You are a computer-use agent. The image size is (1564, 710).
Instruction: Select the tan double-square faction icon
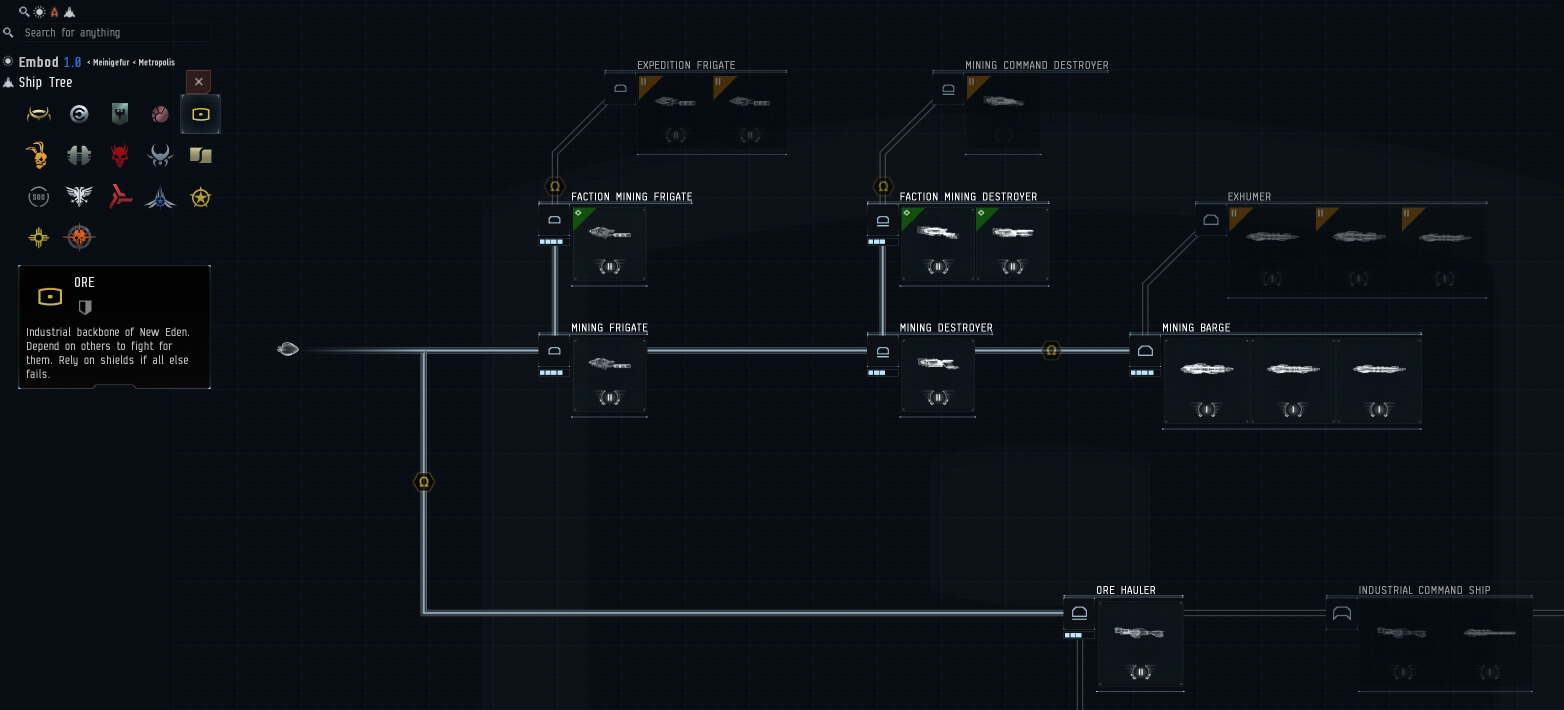coord(201,155)
